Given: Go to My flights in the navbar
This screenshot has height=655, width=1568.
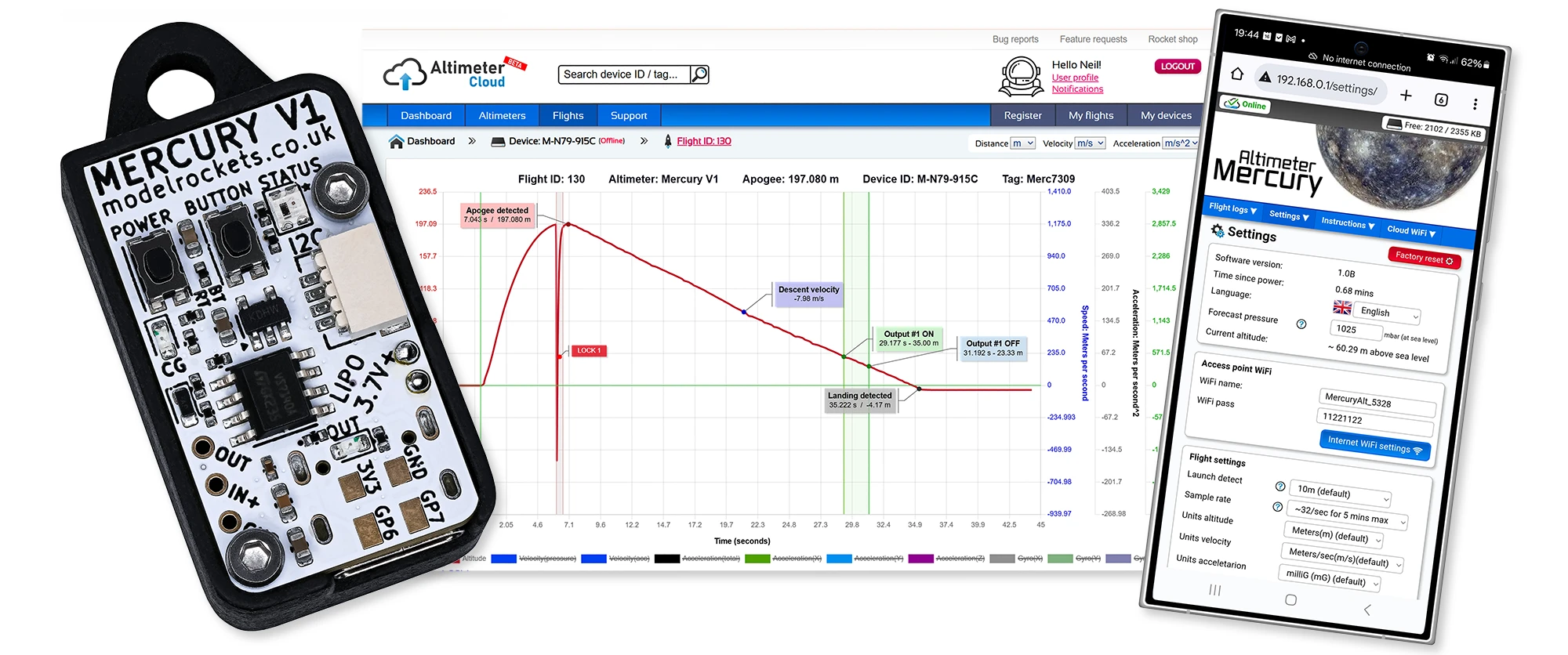Looking at the screenshot, I should [1091, 115].
